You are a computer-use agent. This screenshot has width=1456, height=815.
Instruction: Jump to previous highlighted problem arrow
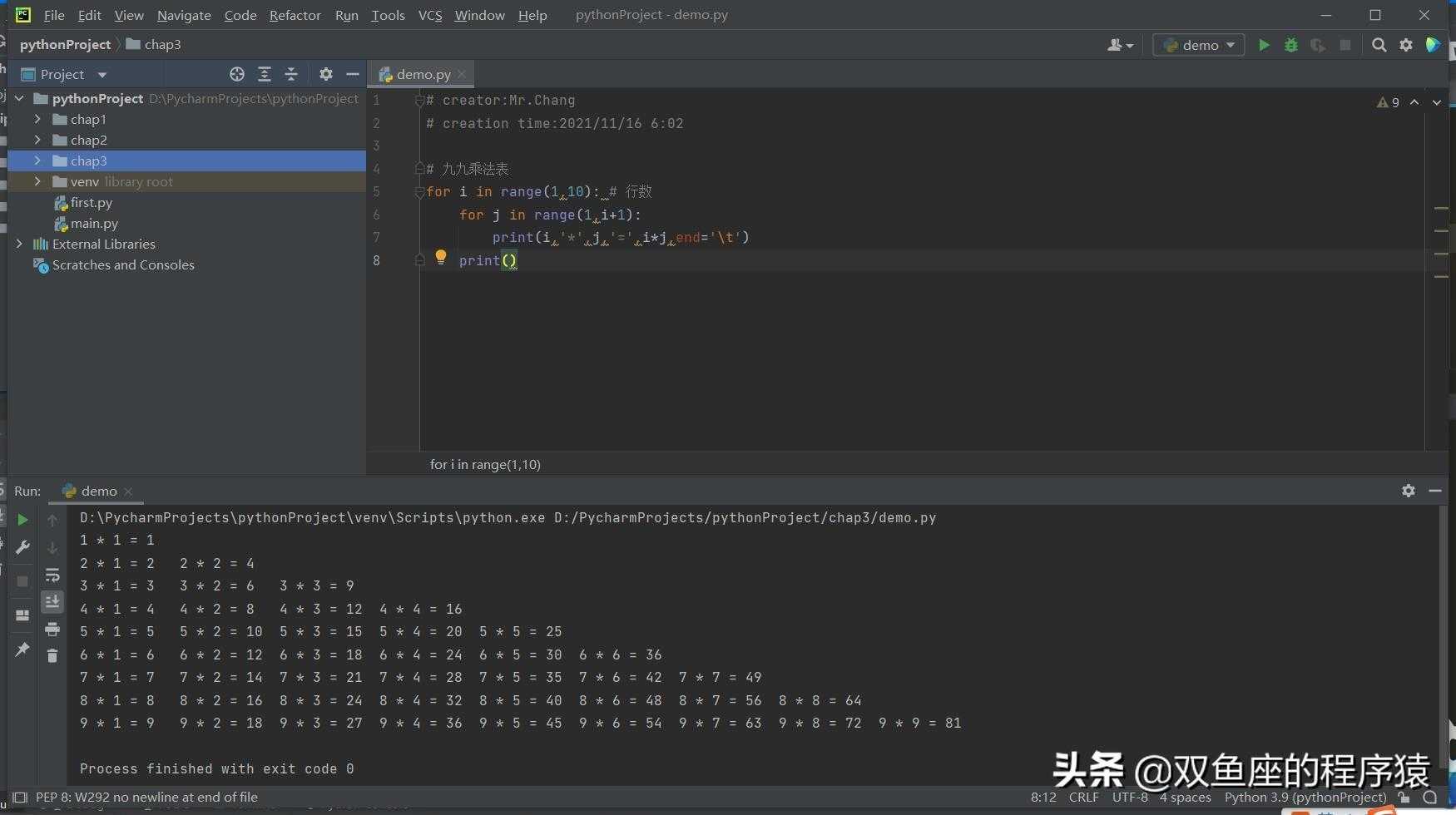pos(1414,102)
